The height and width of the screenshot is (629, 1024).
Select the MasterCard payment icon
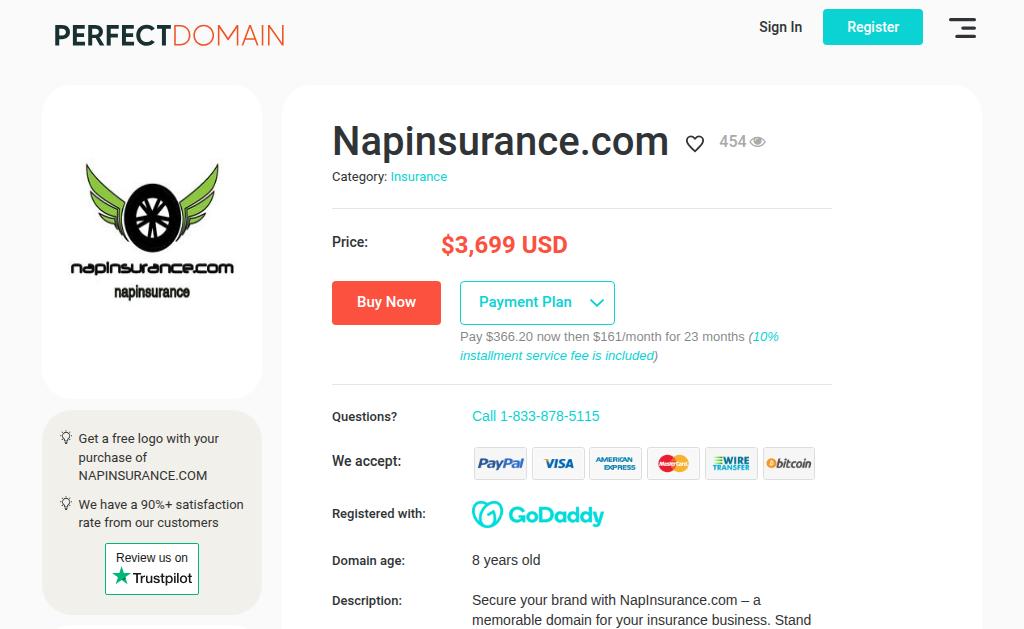(x=673, y=464)
